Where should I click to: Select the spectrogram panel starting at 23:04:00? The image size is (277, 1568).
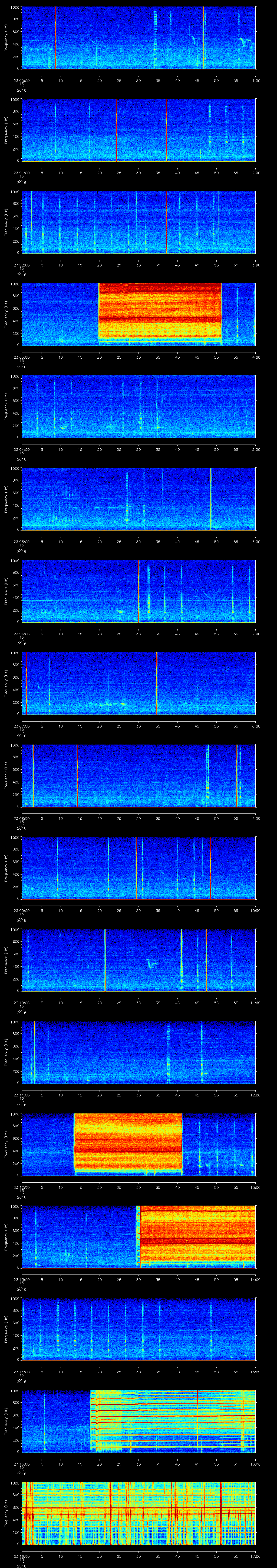click(x=138, y=407)
